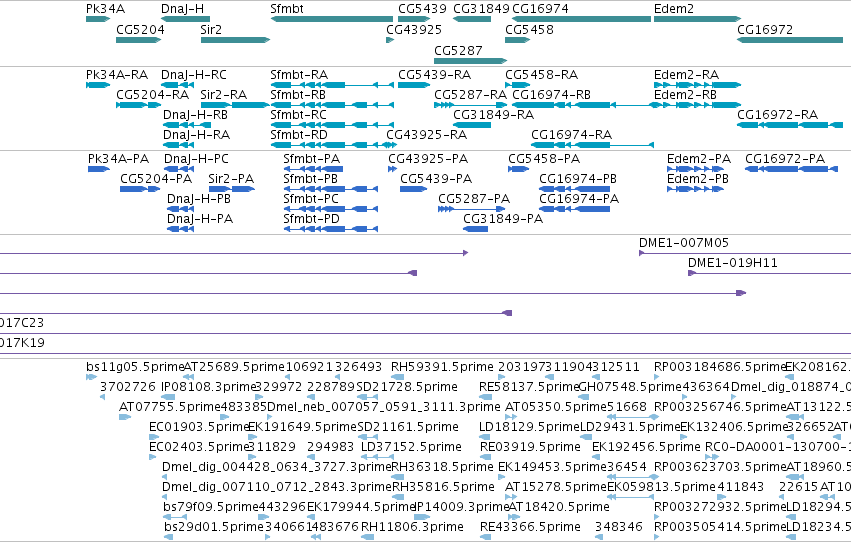Image resolution: width=851 pixels, height=542 pixels.
Task: Click the Sir2-PA protein label
Action: click(x=231, y=178)
